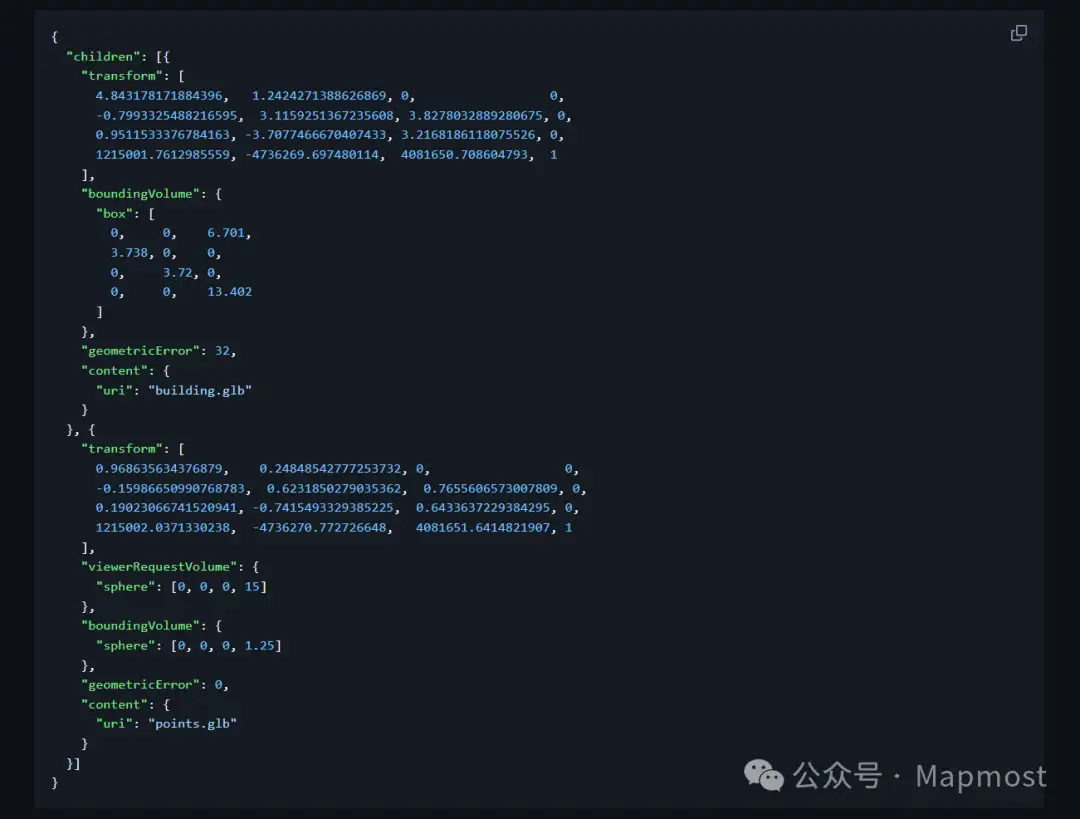Click the value 0.9511533376784163
This screenshot has height=819, width=1080.
(163, 135)
